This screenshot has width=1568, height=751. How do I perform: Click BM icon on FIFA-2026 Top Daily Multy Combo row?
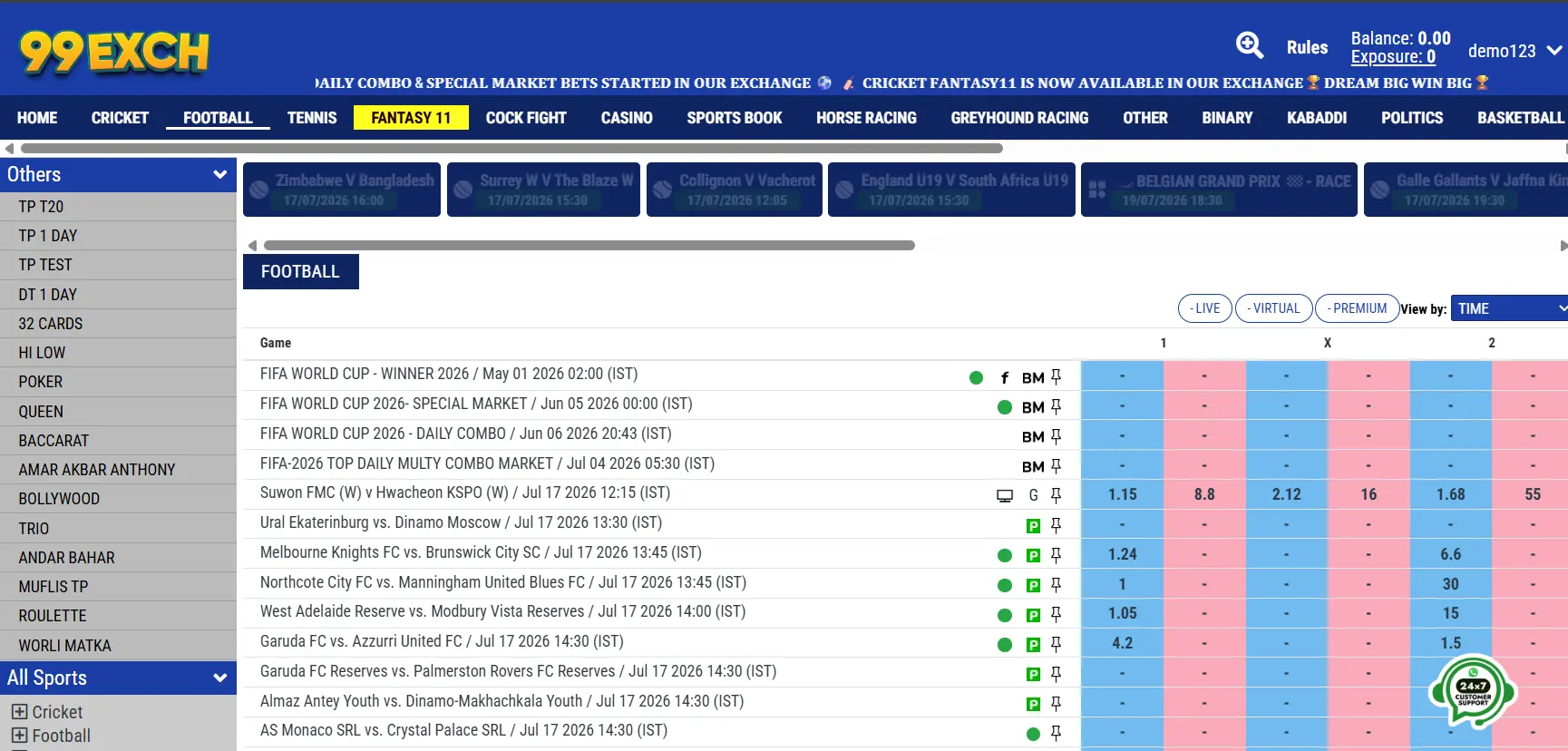1033,466
